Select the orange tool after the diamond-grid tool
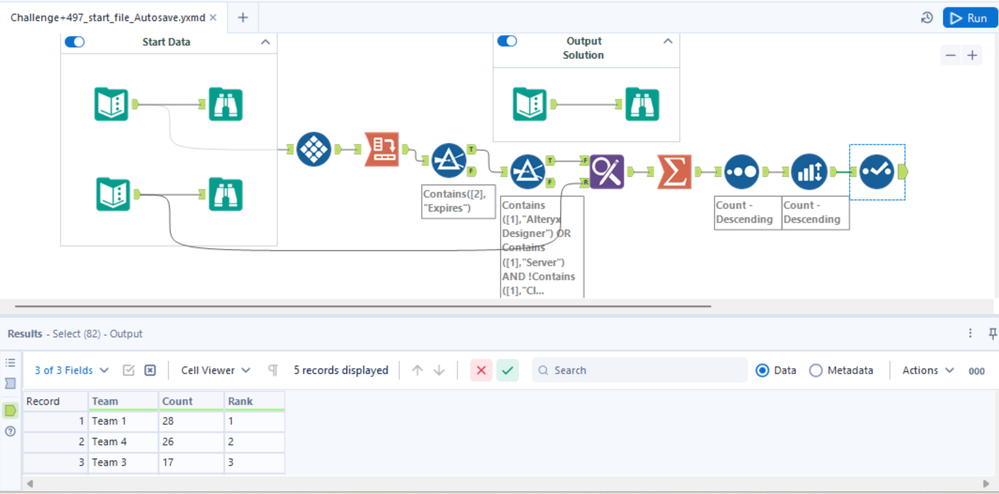The width and height of the screenshot is (999, 494). pyautogui.click(x=382, y=149)
